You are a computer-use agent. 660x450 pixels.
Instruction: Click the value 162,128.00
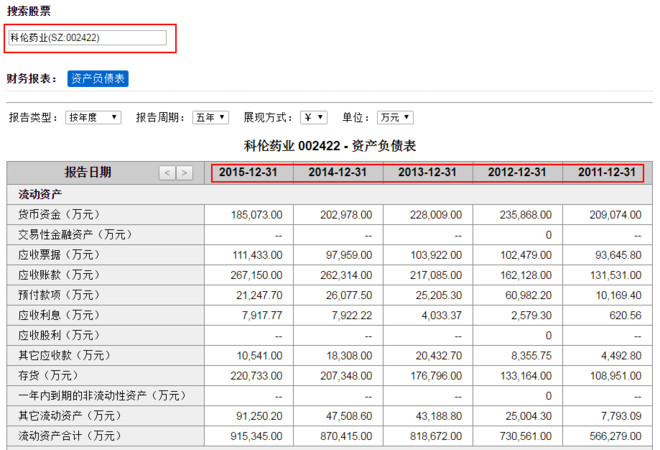pos(526,275)
